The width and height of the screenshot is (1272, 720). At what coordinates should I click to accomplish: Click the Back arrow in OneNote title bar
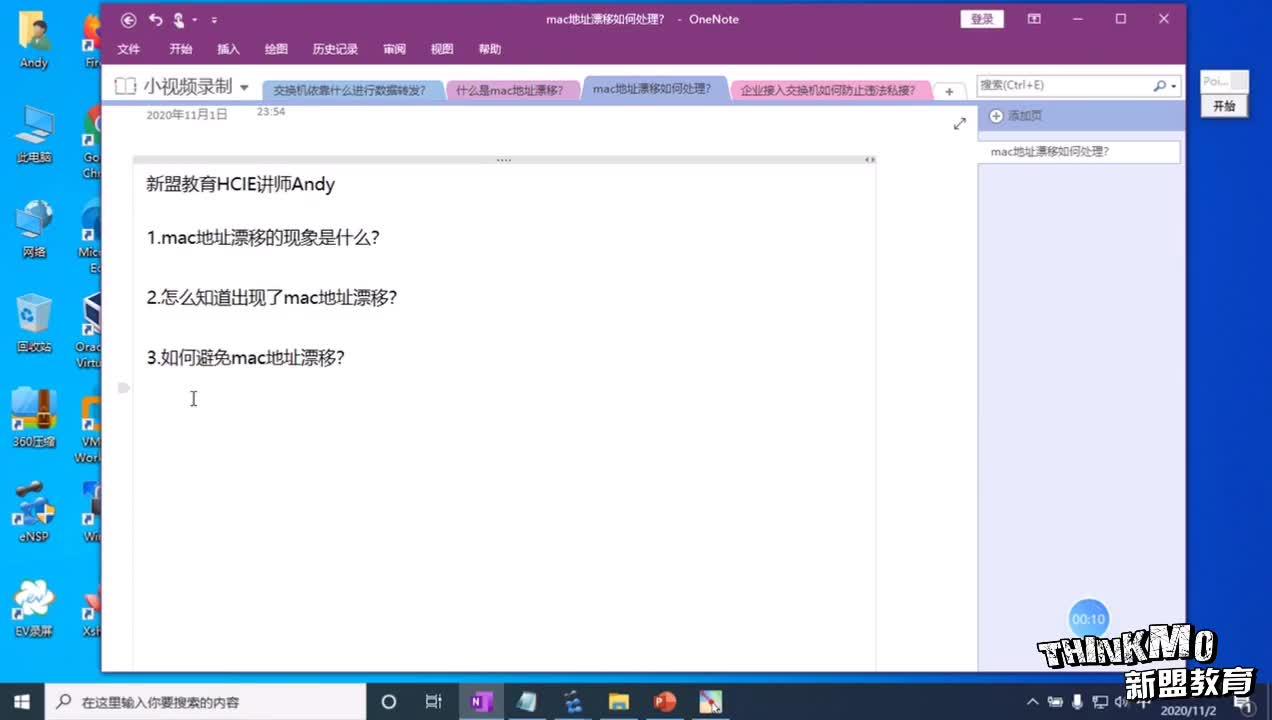pyautogui.click(x=128, y=20)
